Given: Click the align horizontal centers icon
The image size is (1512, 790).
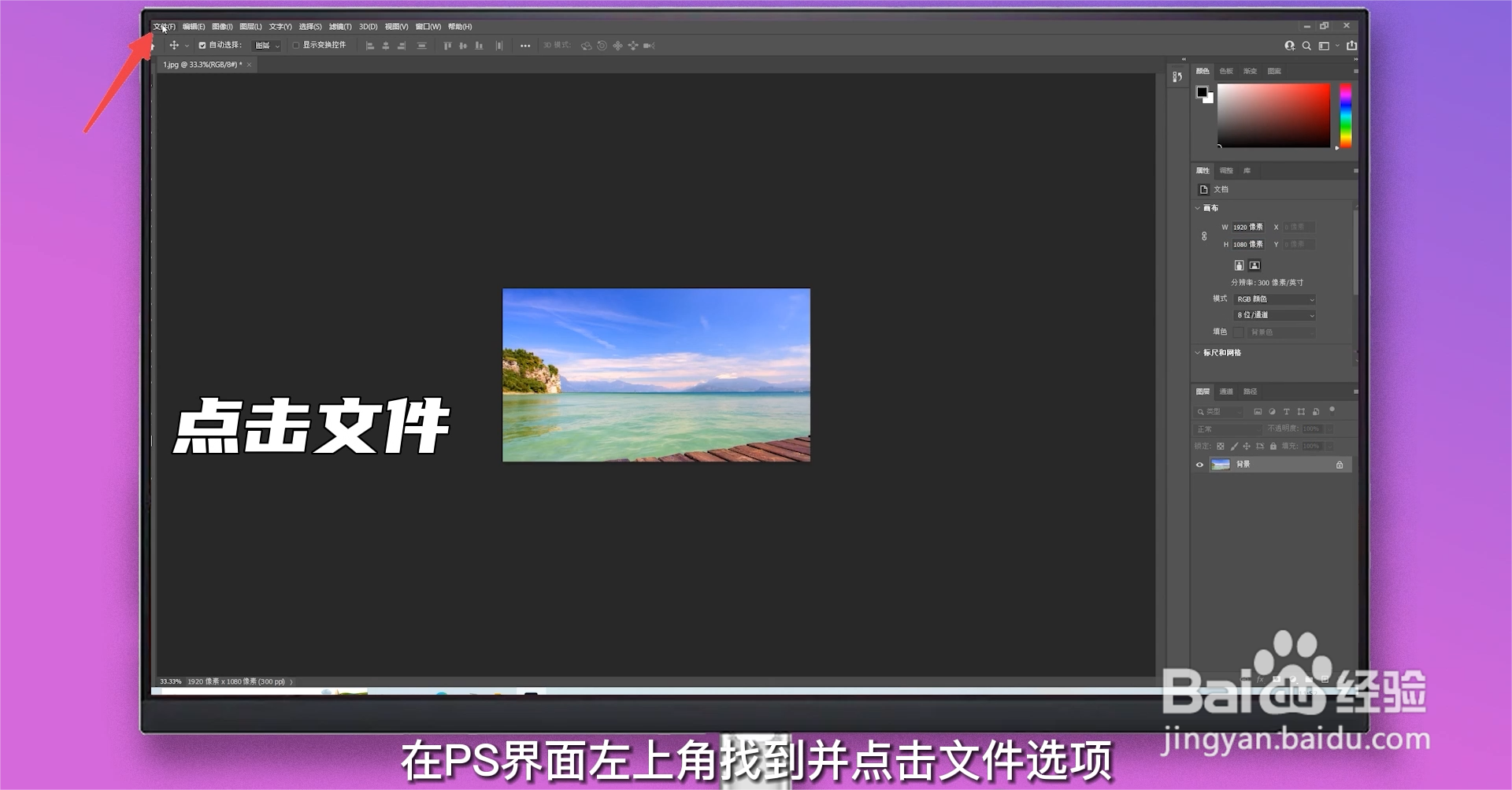Looking at the screenshot, I should click(386, 46).
